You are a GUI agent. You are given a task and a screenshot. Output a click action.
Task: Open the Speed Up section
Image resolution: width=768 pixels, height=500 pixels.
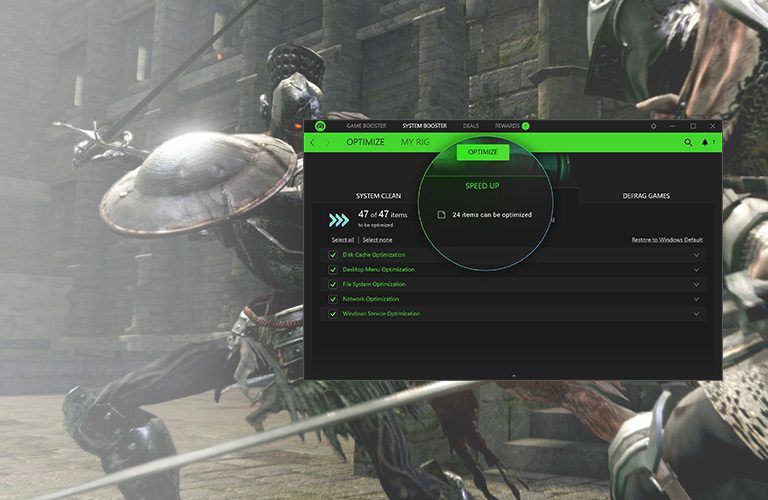[482, 186]
